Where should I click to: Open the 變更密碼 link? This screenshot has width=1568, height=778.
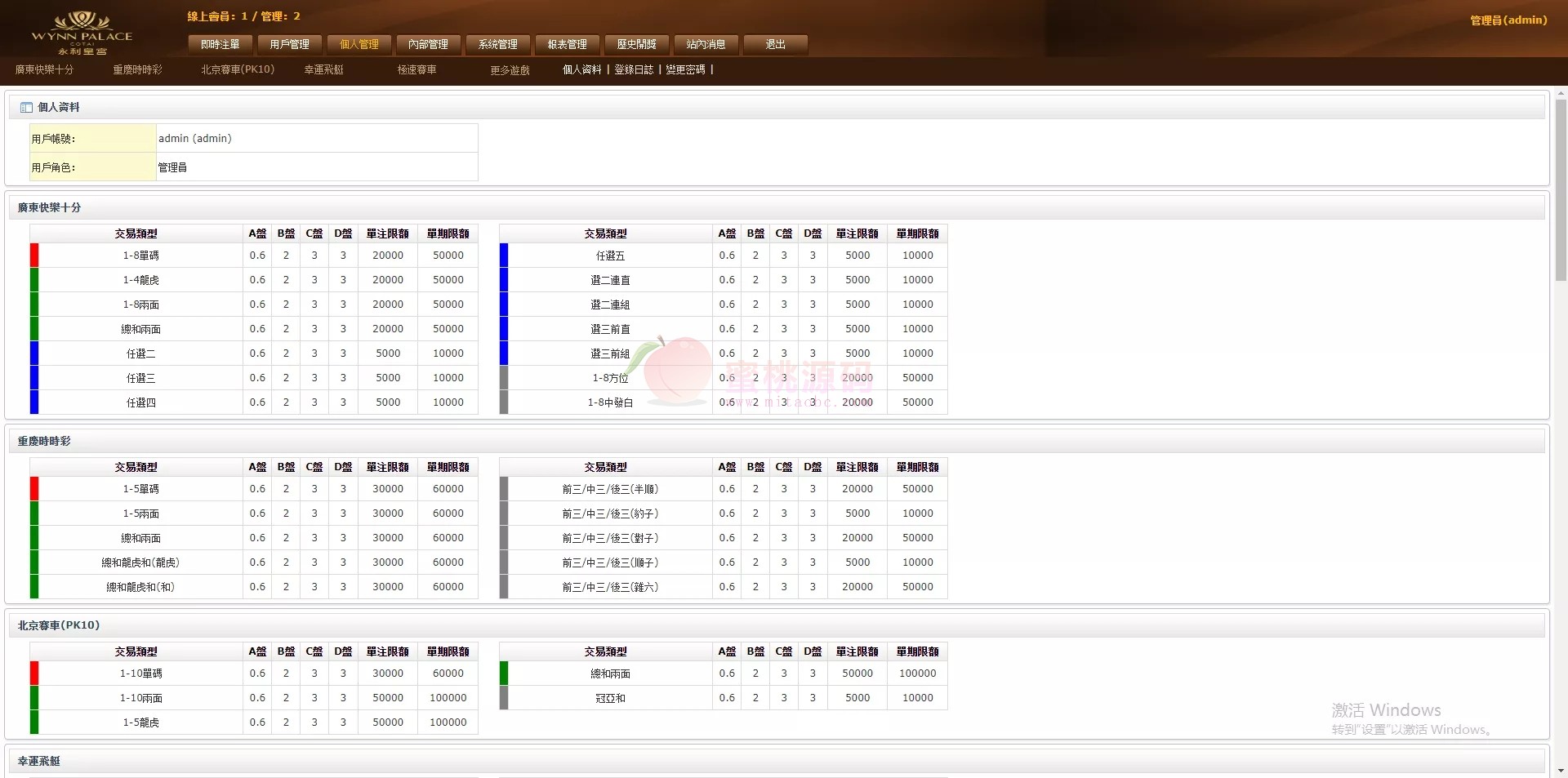(x=685, y=70)
